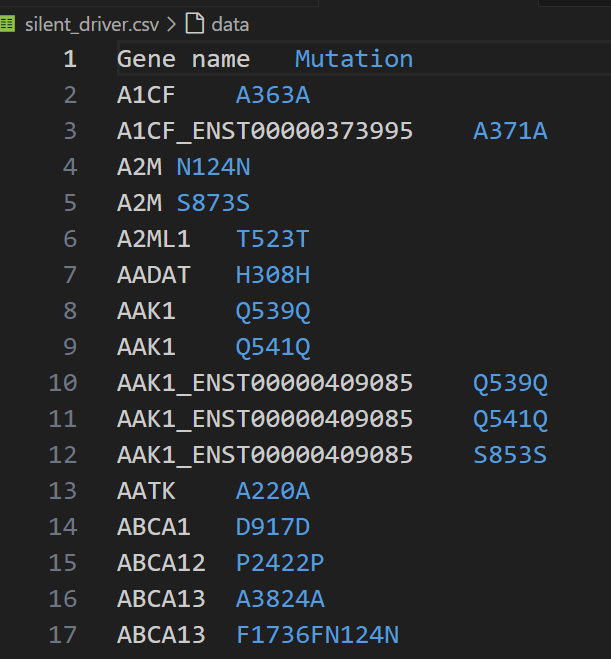This screenshot has height=659, width=611.
Task: Click the csv file icon in breadcrumb
Action: pyautogui.click(x=7, y=24)
